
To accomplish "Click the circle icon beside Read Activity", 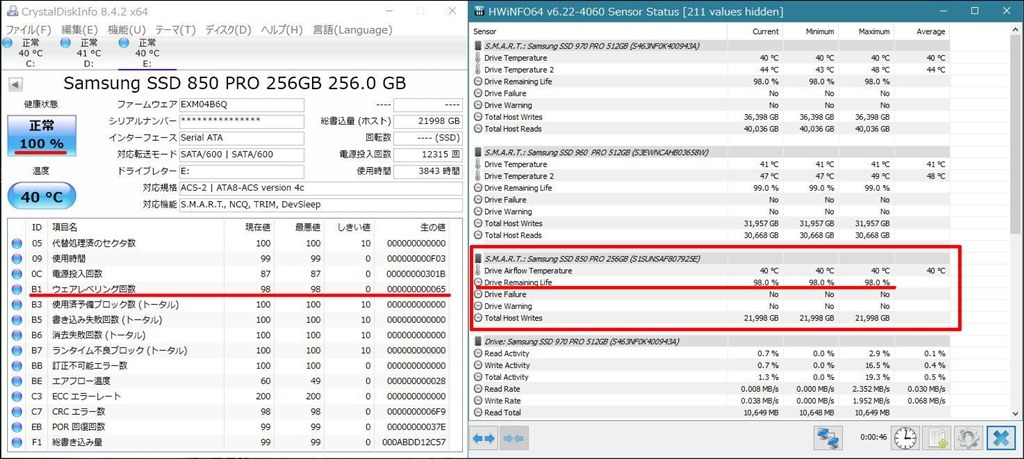I will click(477, 354).
